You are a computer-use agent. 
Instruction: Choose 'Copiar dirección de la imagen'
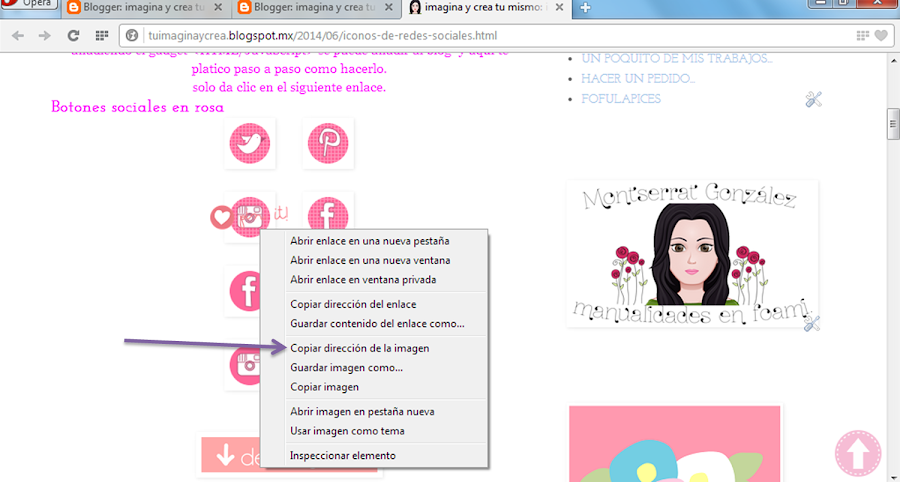[359, 348]
